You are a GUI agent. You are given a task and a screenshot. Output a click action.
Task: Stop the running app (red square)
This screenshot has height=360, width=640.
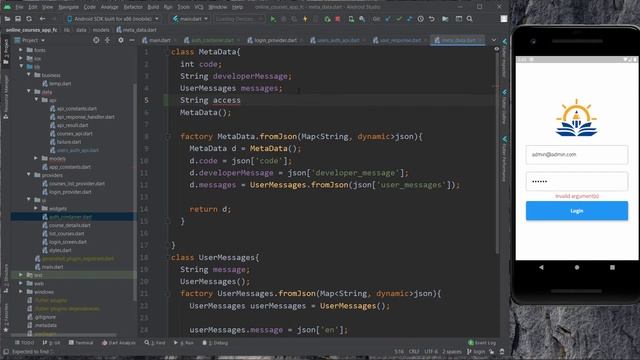pyautogui.click(x=338, y=19)
